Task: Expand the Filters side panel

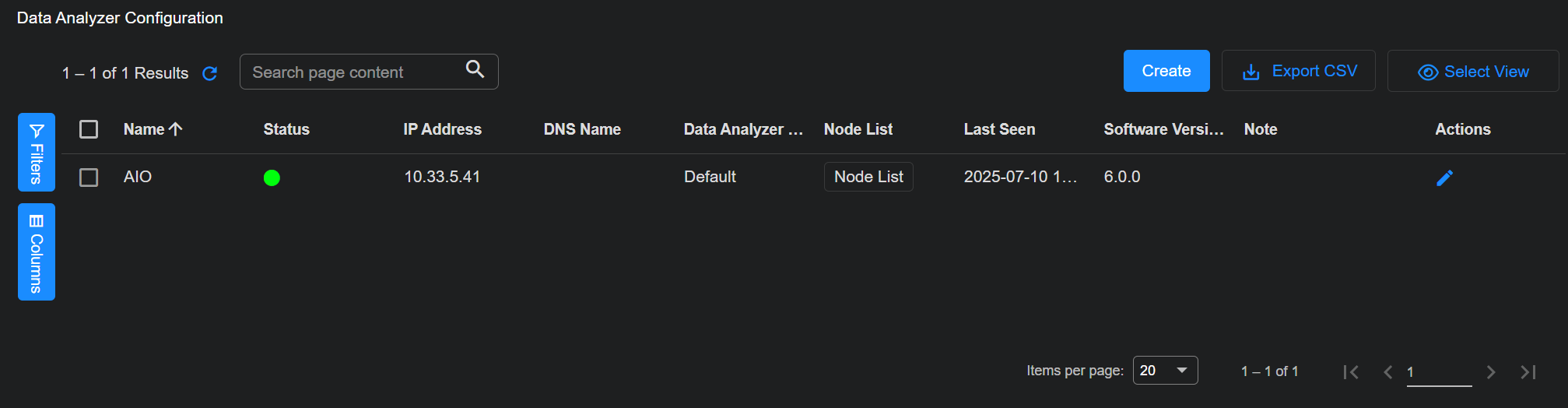Action: pos(37,152)
